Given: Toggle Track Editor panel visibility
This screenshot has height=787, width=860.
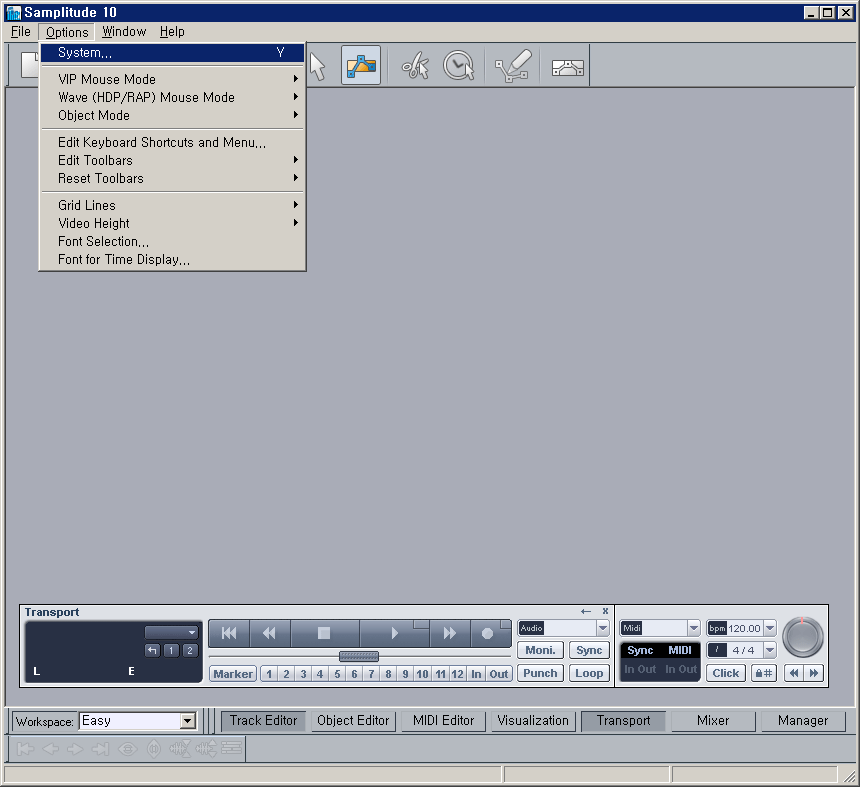Looking at the screenshot, I should (x=263, y=721).
